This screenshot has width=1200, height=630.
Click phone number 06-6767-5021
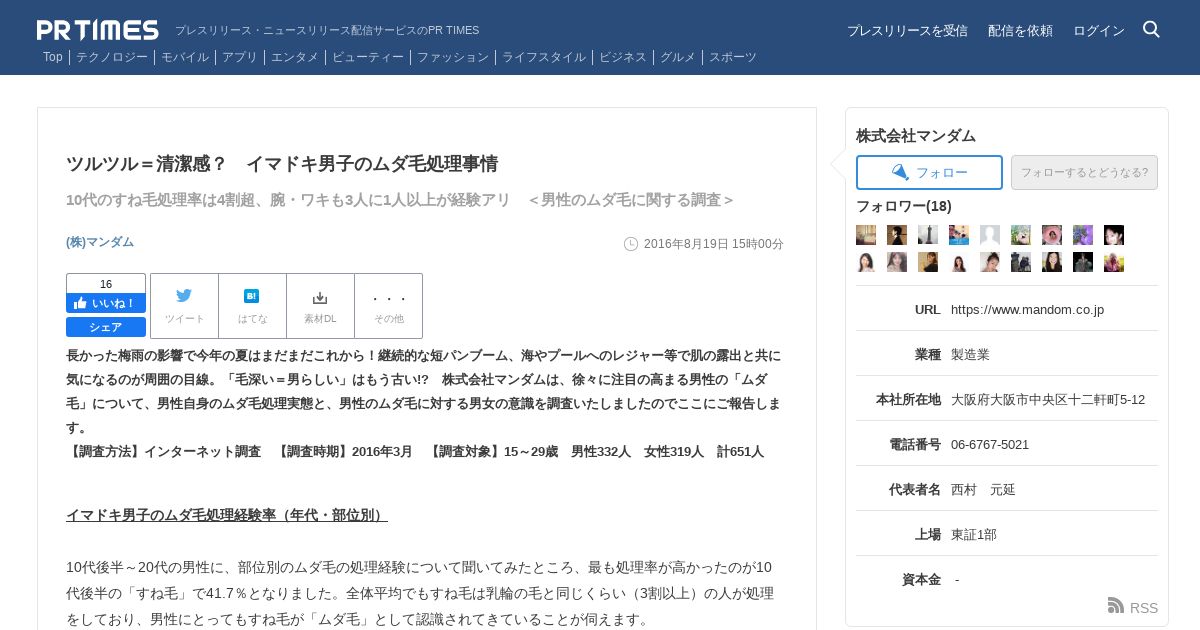click(x=990, y=444)
